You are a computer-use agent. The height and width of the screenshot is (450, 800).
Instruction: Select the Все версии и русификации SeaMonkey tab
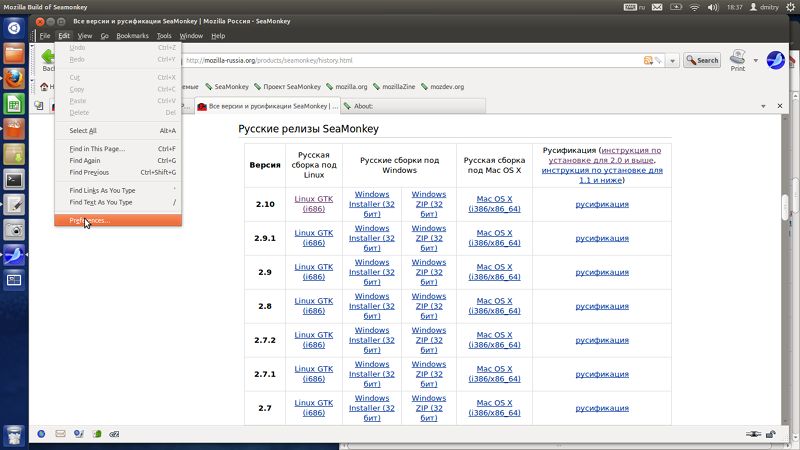pos(267,106)
